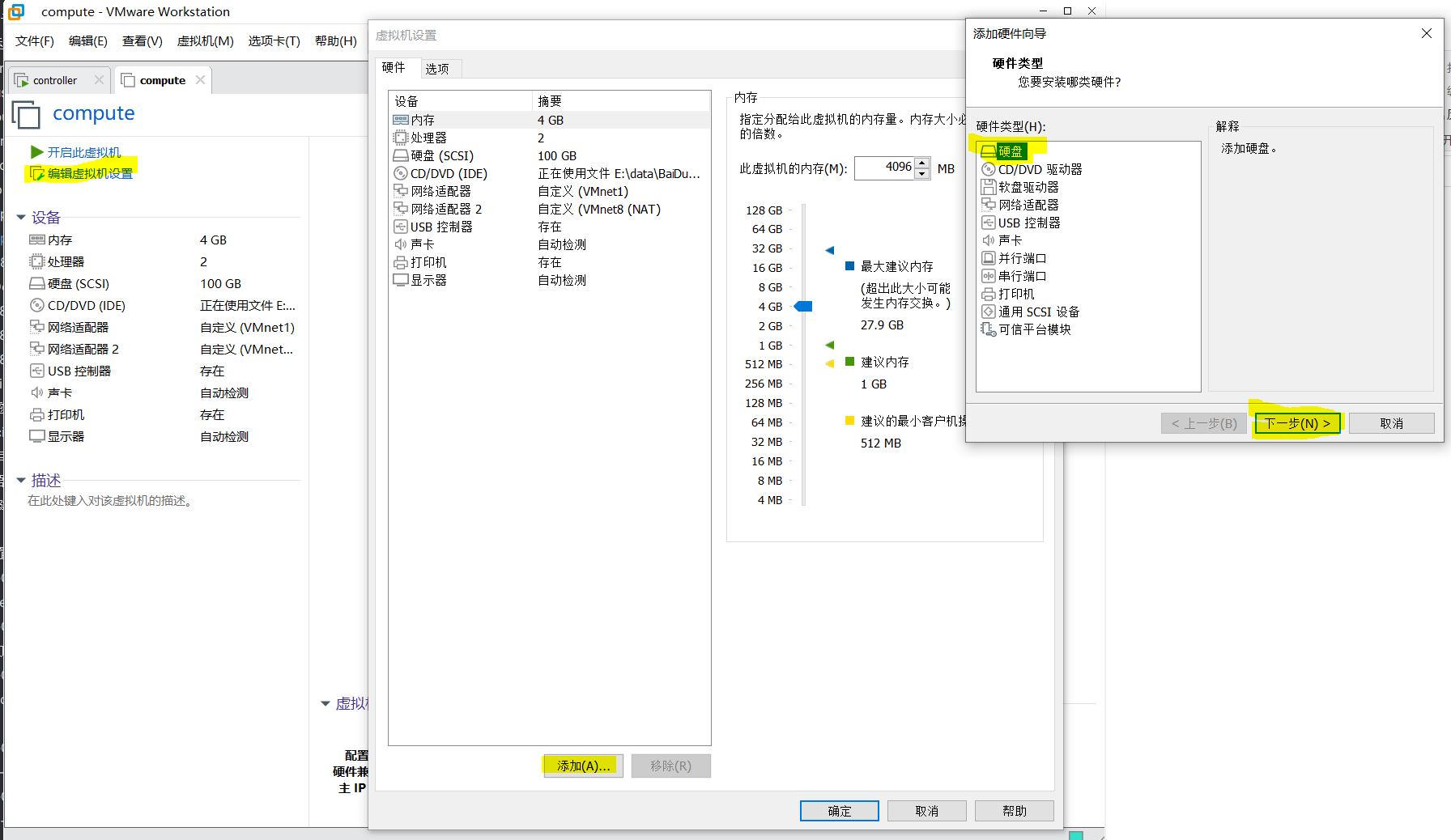Choose 通用 SCSI 设备 icon
Image resolution: width=1451 pixels, height=840 pixels.
pyautogui.click(x=988, y=312)
